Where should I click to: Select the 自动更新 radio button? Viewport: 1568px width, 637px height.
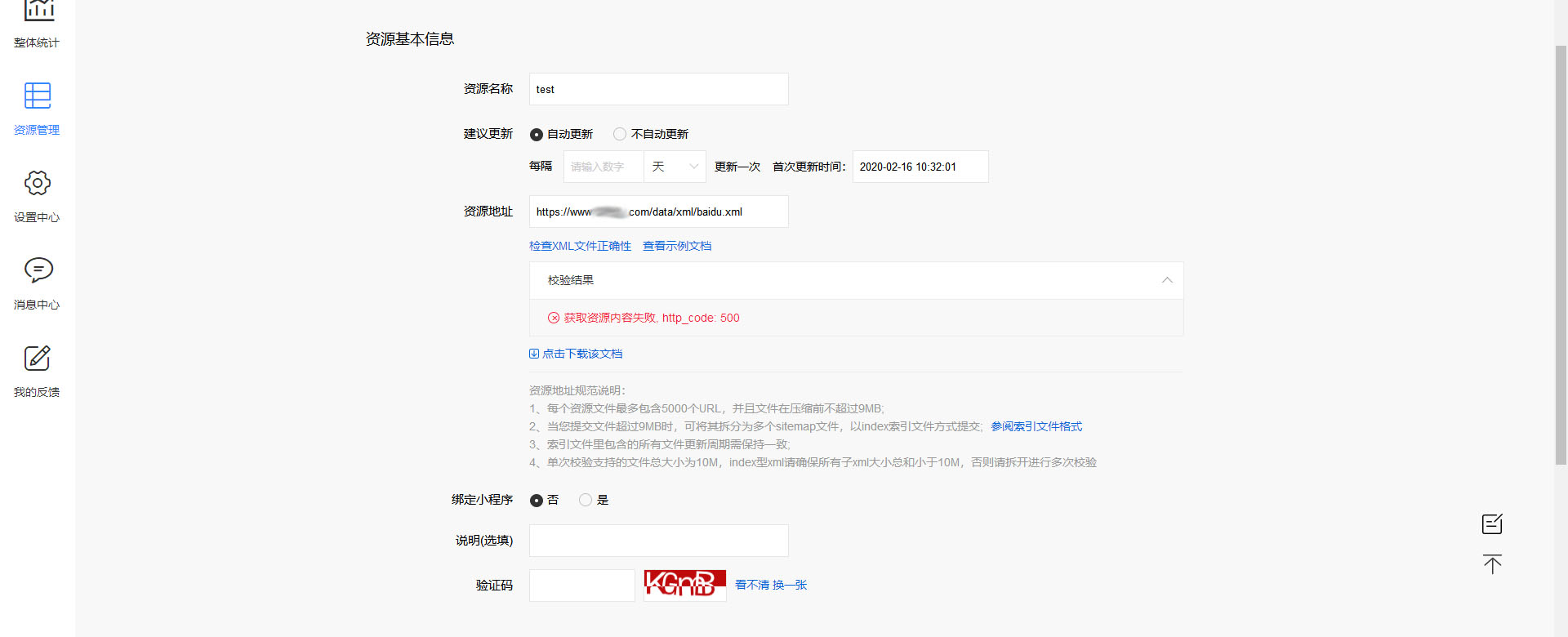(537, 135)
